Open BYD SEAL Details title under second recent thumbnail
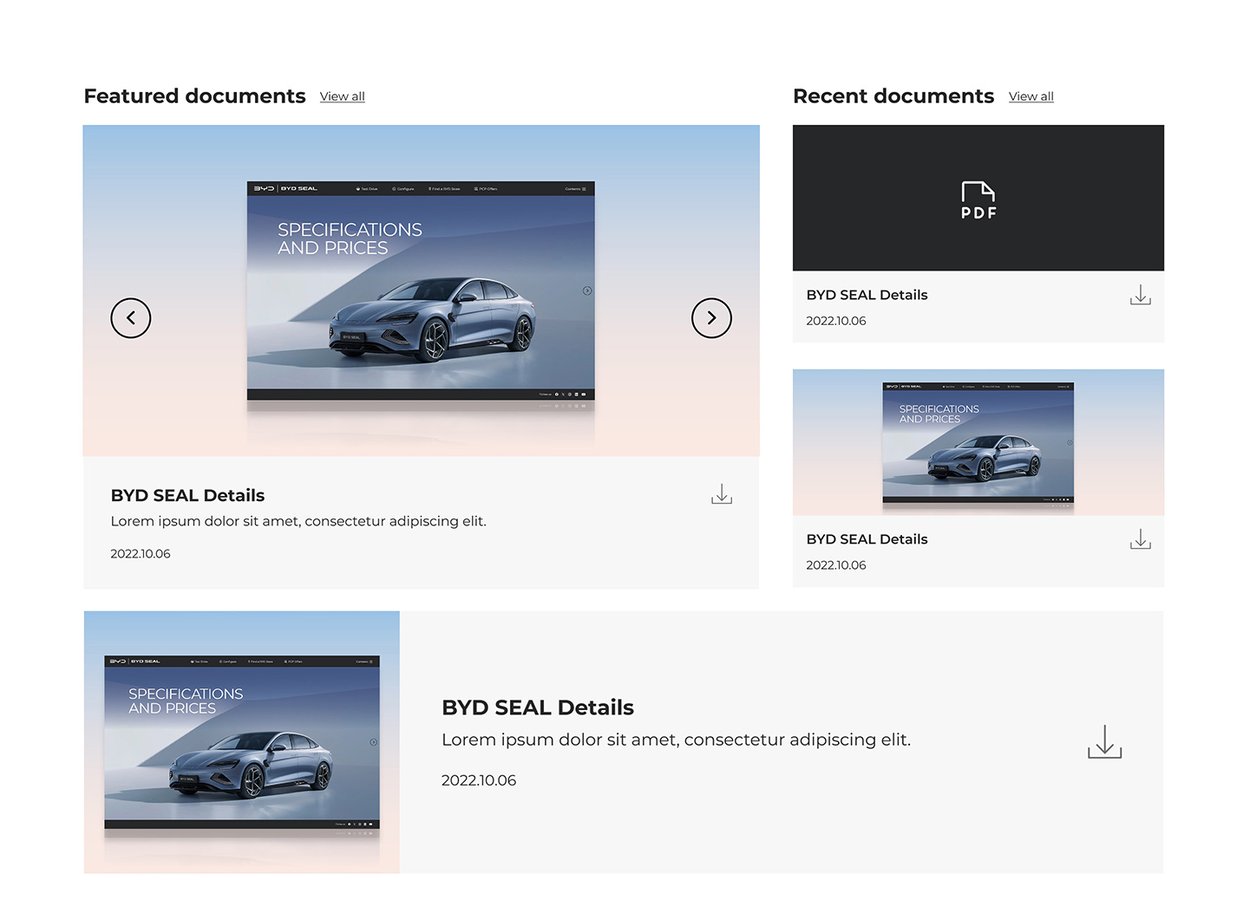1250x919 pixels. pos(867,539)
